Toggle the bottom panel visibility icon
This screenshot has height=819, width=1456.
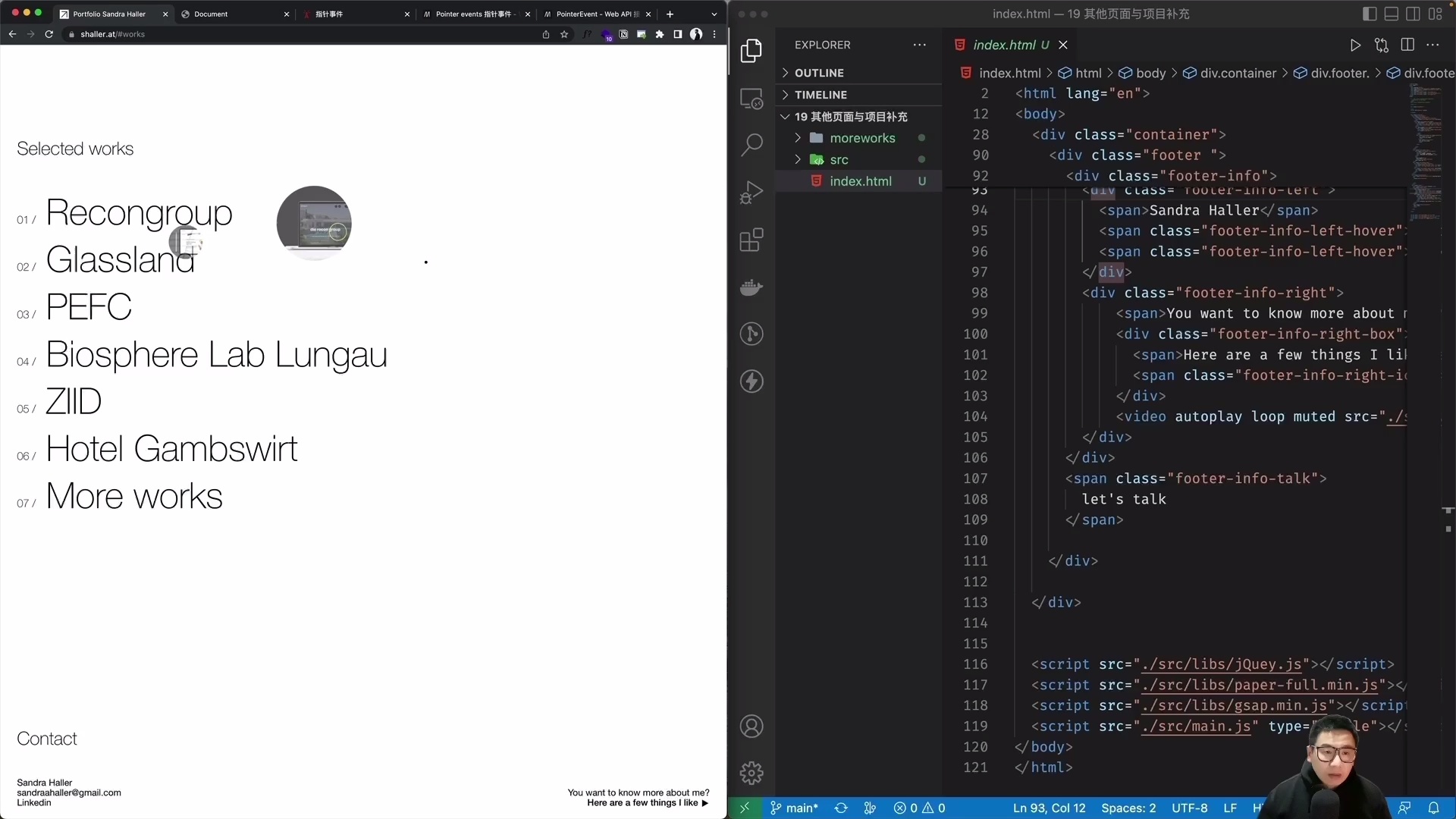point(1392,14)
